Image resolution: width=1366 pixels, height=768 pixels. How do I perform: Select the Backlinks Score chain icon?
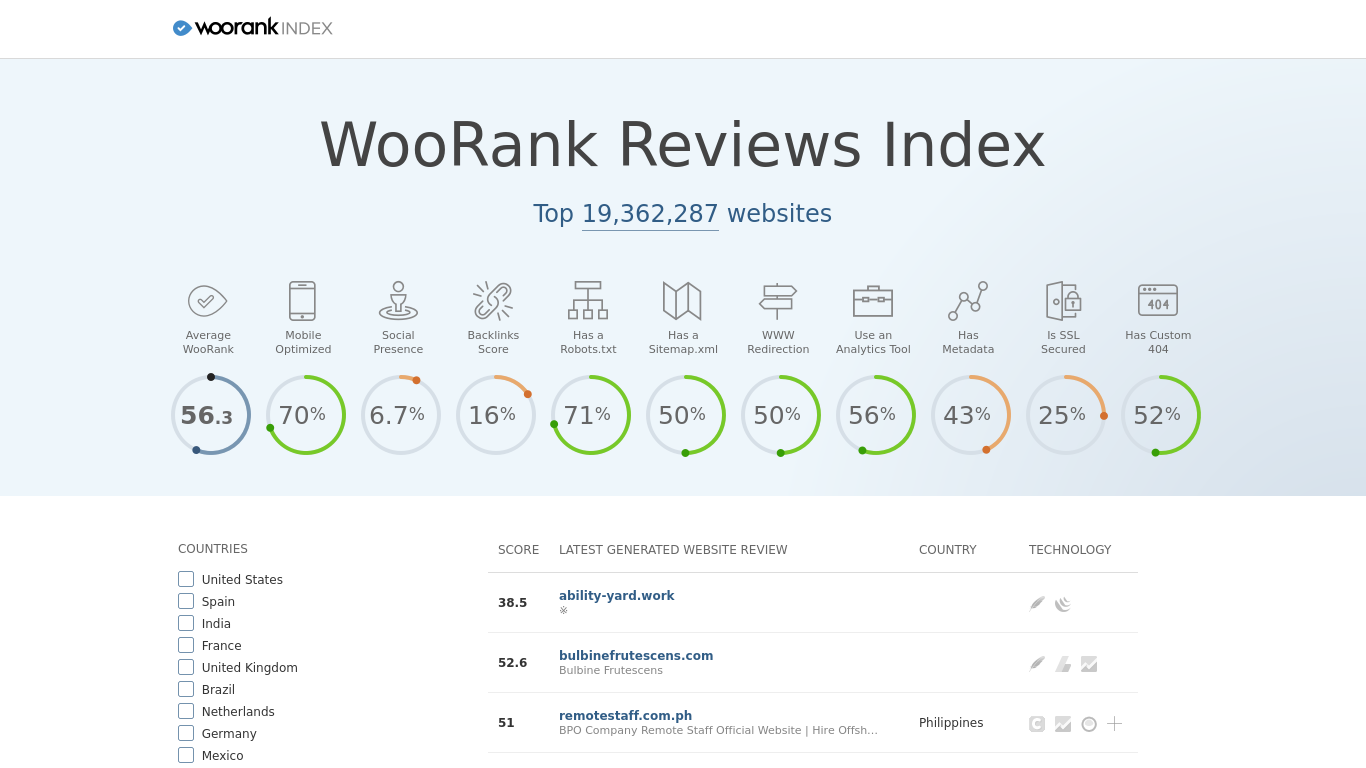[493, 300]
